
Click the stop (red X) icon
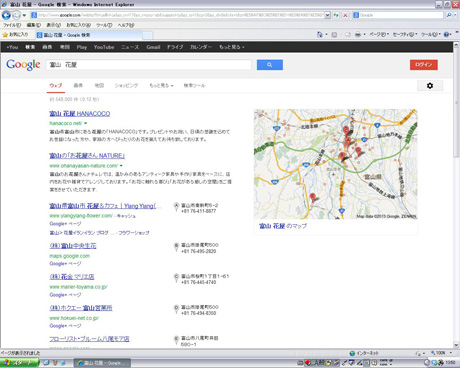click(345, 15)
